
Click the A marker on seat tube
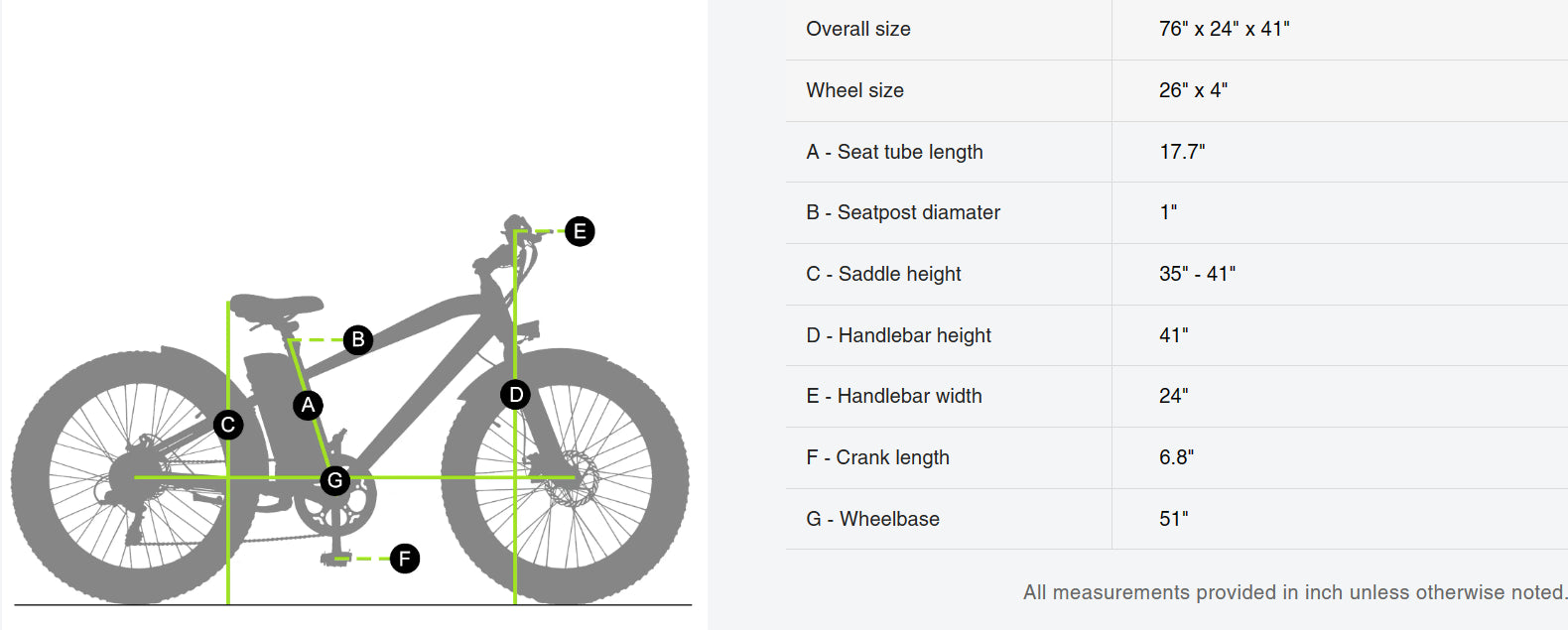pos(308,405)
